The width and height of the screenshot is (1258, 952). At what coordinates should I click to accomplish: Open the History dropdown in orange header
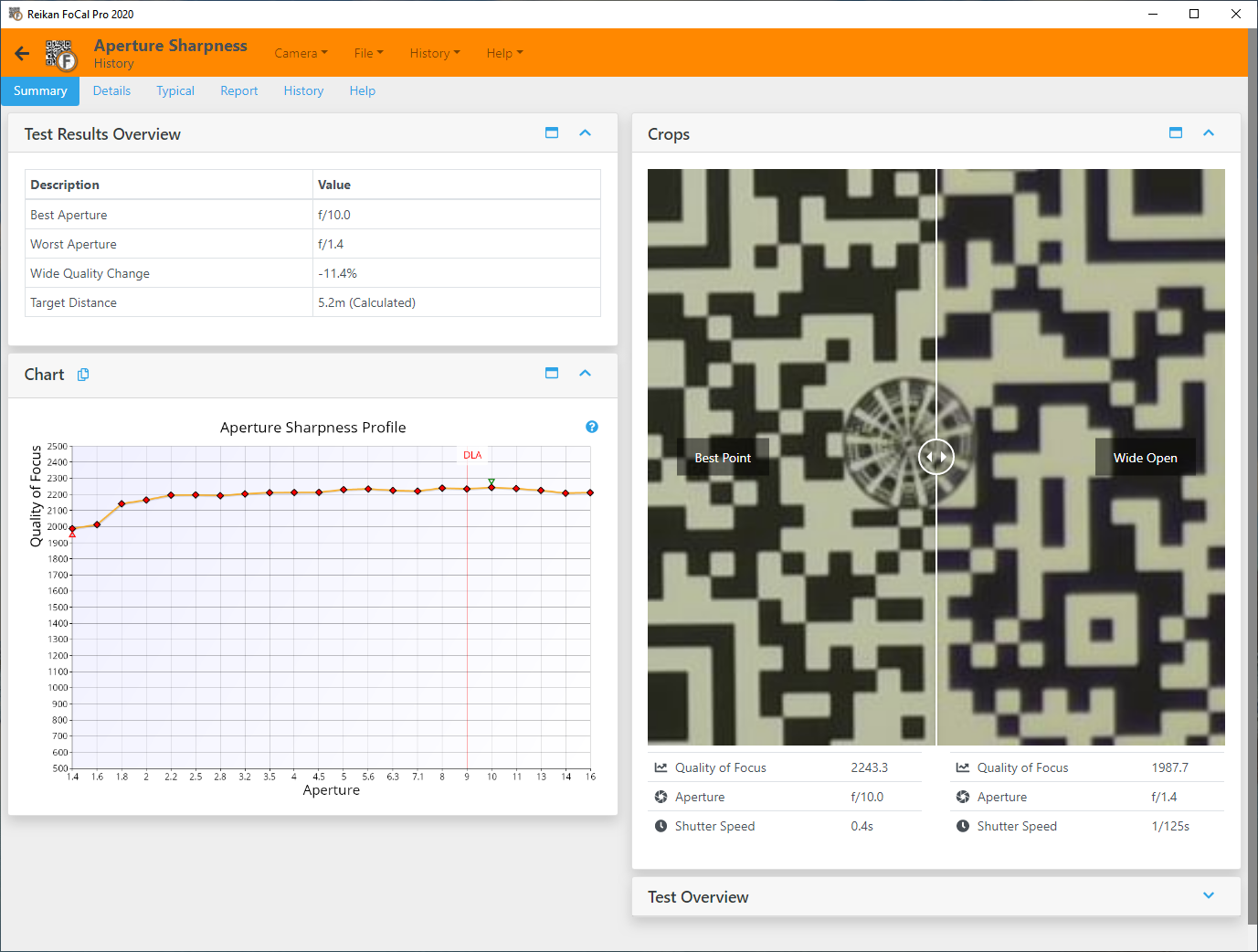(435, 53)
